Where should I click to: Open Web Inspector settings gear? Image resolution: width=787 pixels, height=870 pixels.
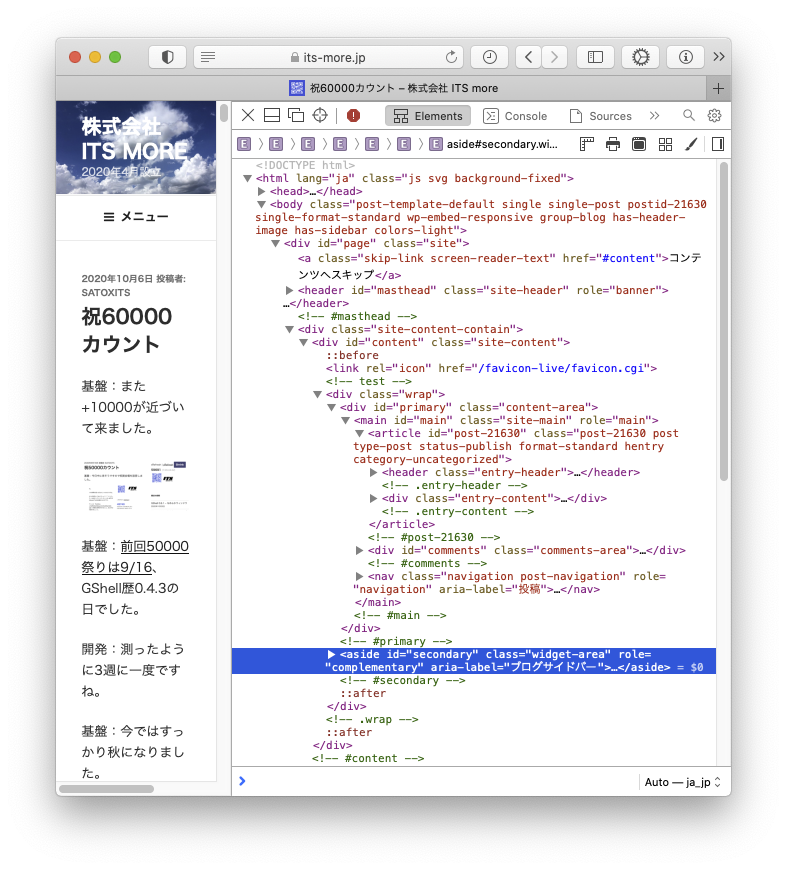714,116
